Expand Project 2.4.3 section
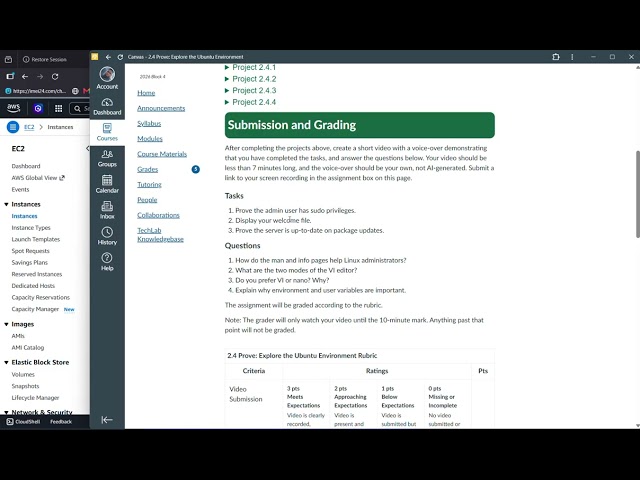This screenshot has width=640, height=480. pyautogui.click(x=251, y=91)
